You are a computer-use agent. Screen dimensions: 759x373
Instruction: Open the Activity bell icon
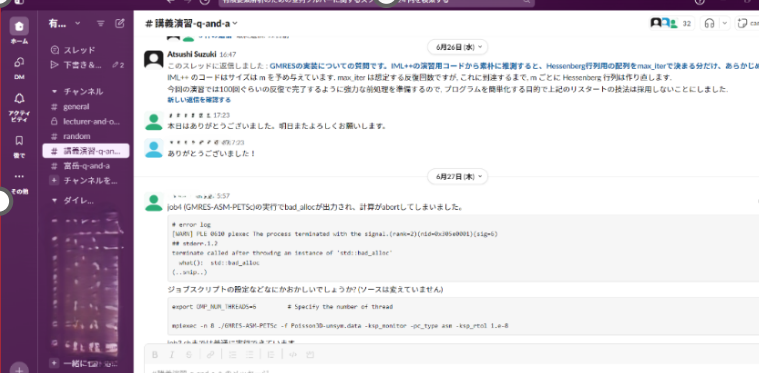point(19,99)
